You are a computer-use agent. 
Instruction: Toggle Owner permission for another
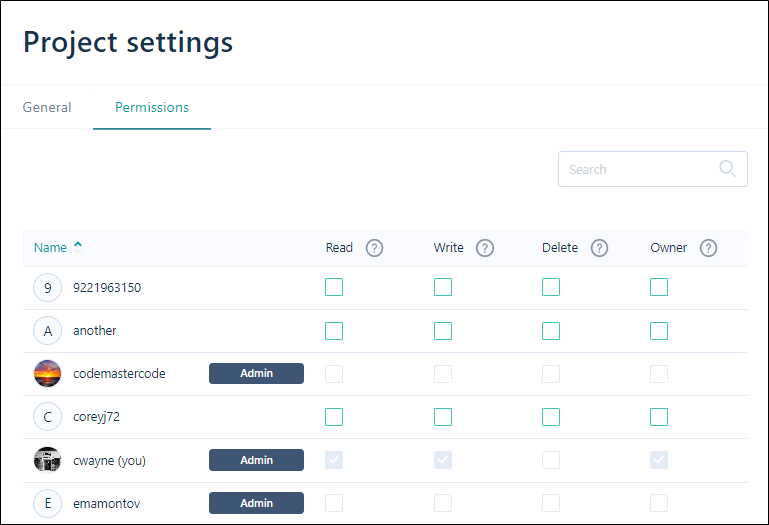click(659, 331)
